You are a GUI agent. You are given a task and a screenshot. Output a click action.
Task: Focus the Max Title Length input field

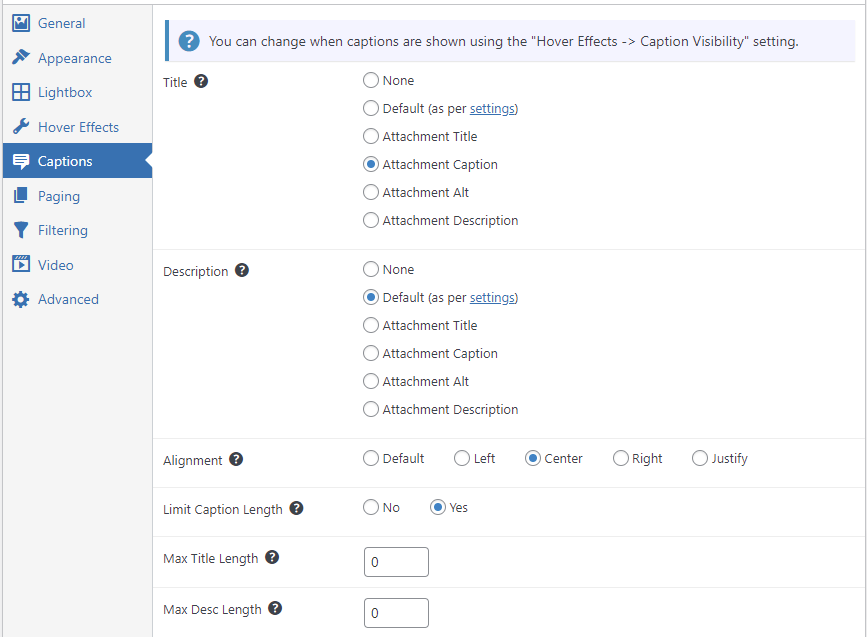[396, 562]
